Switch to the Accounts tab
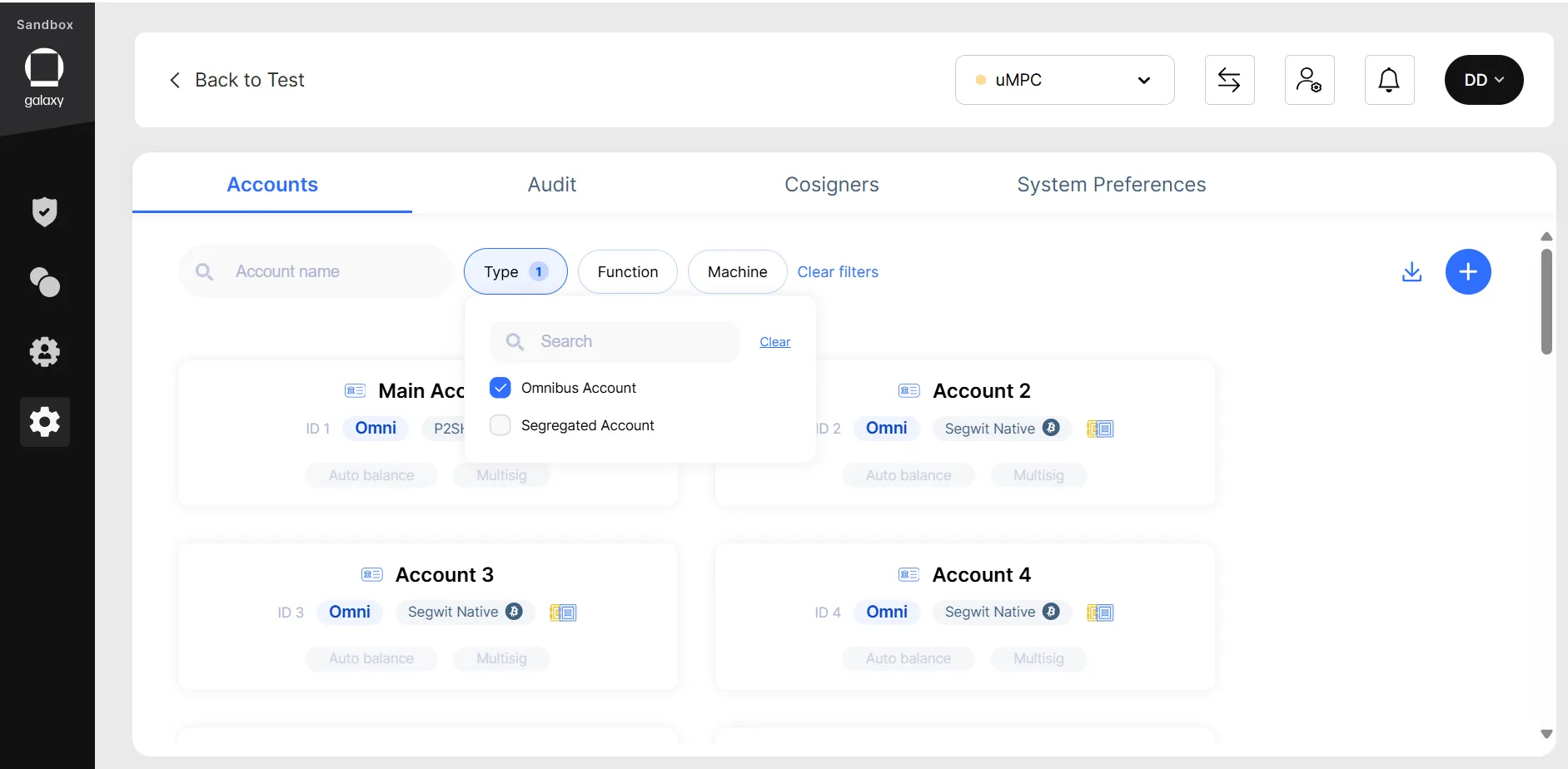 272,185
